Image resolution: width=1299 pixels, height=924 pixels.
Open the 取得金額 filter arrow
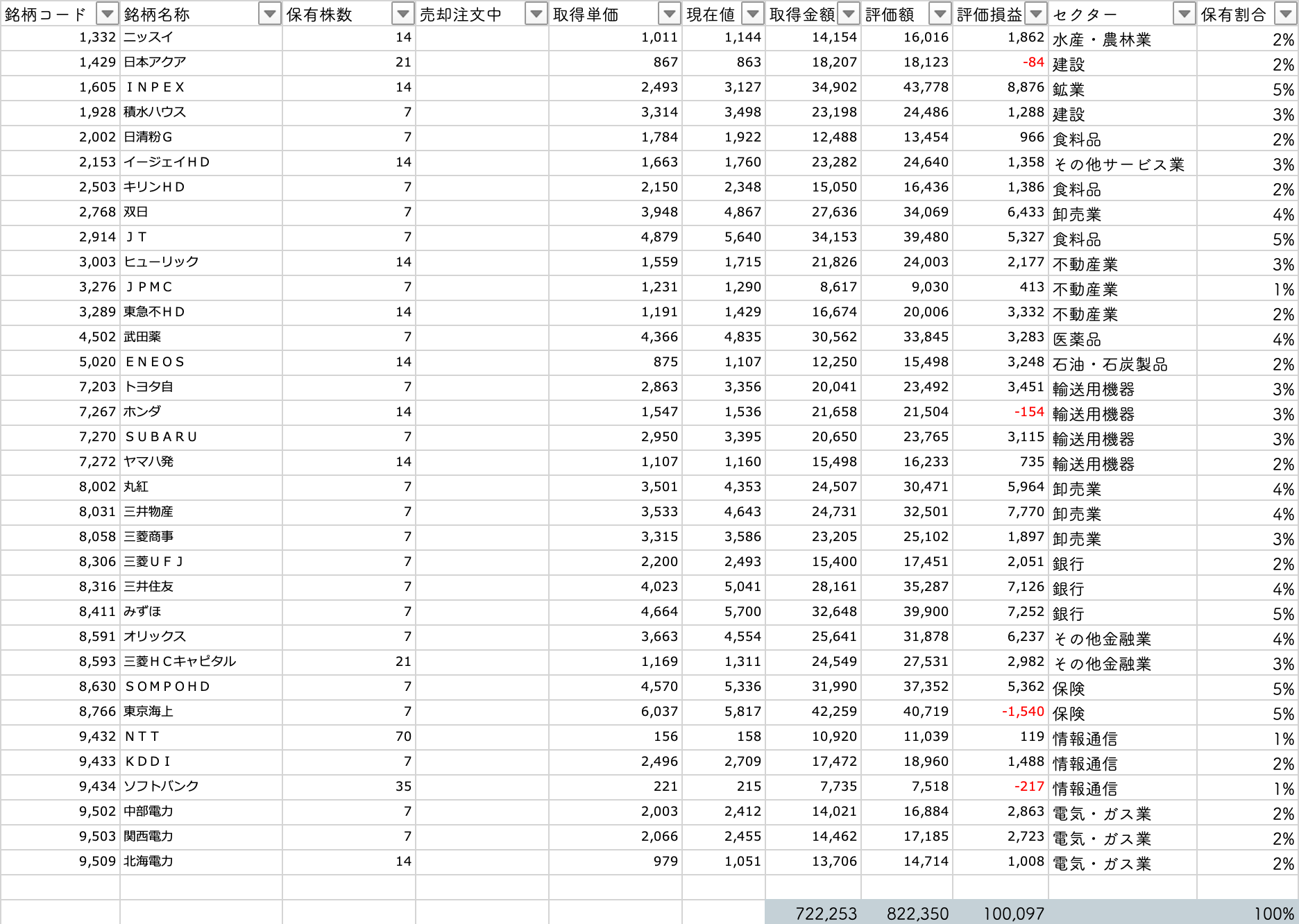click(848, 14)
